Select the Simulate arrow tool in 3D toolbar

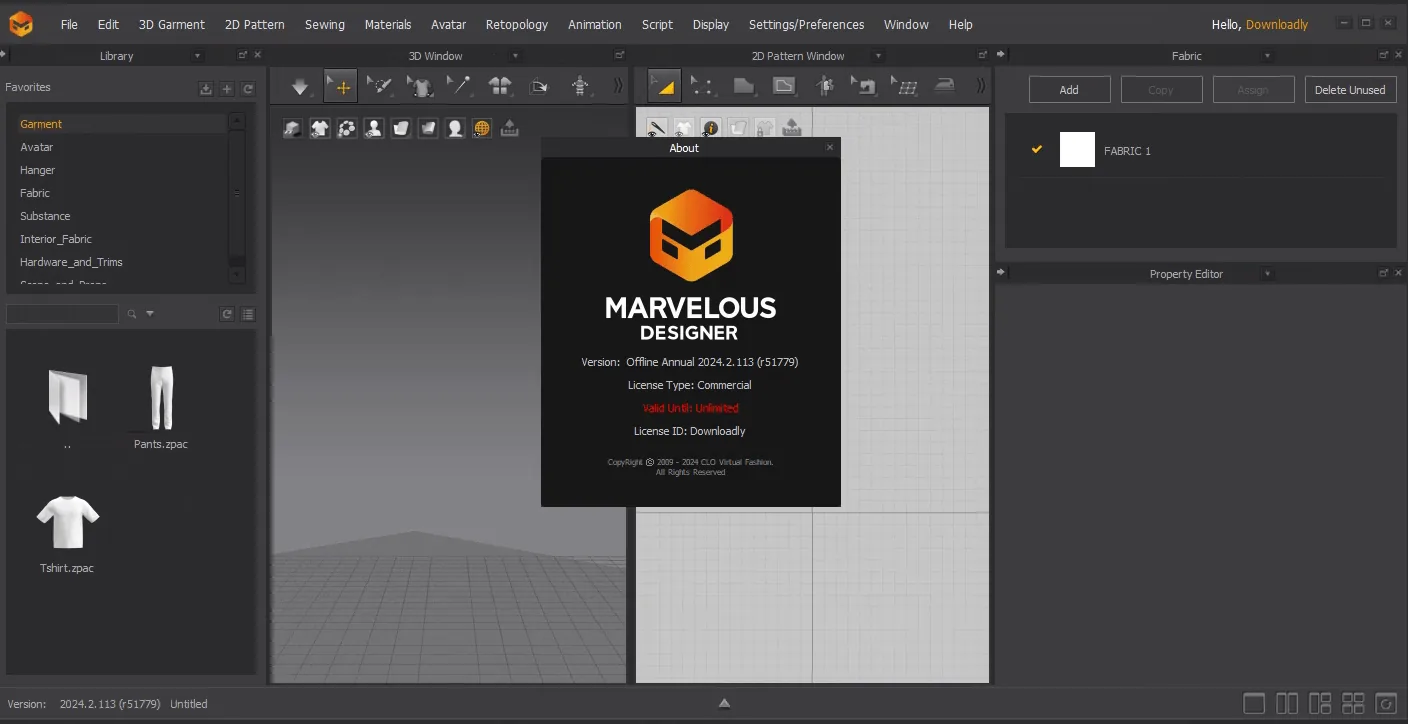click(x=300, y=87)
